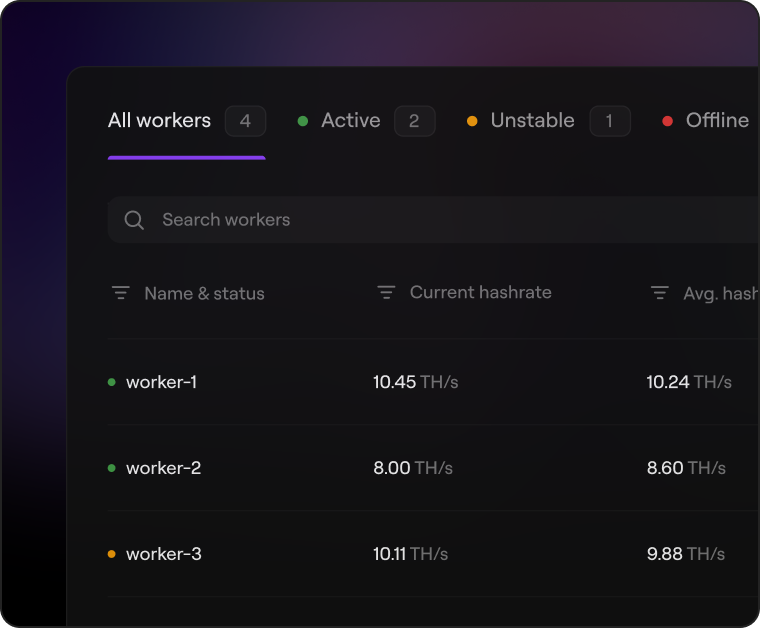Image resolution: width=760 pixels, height=628 pixels.
Task: Click the 10.24 TH/s average hashrate value
Action: (x=689, y=382)
